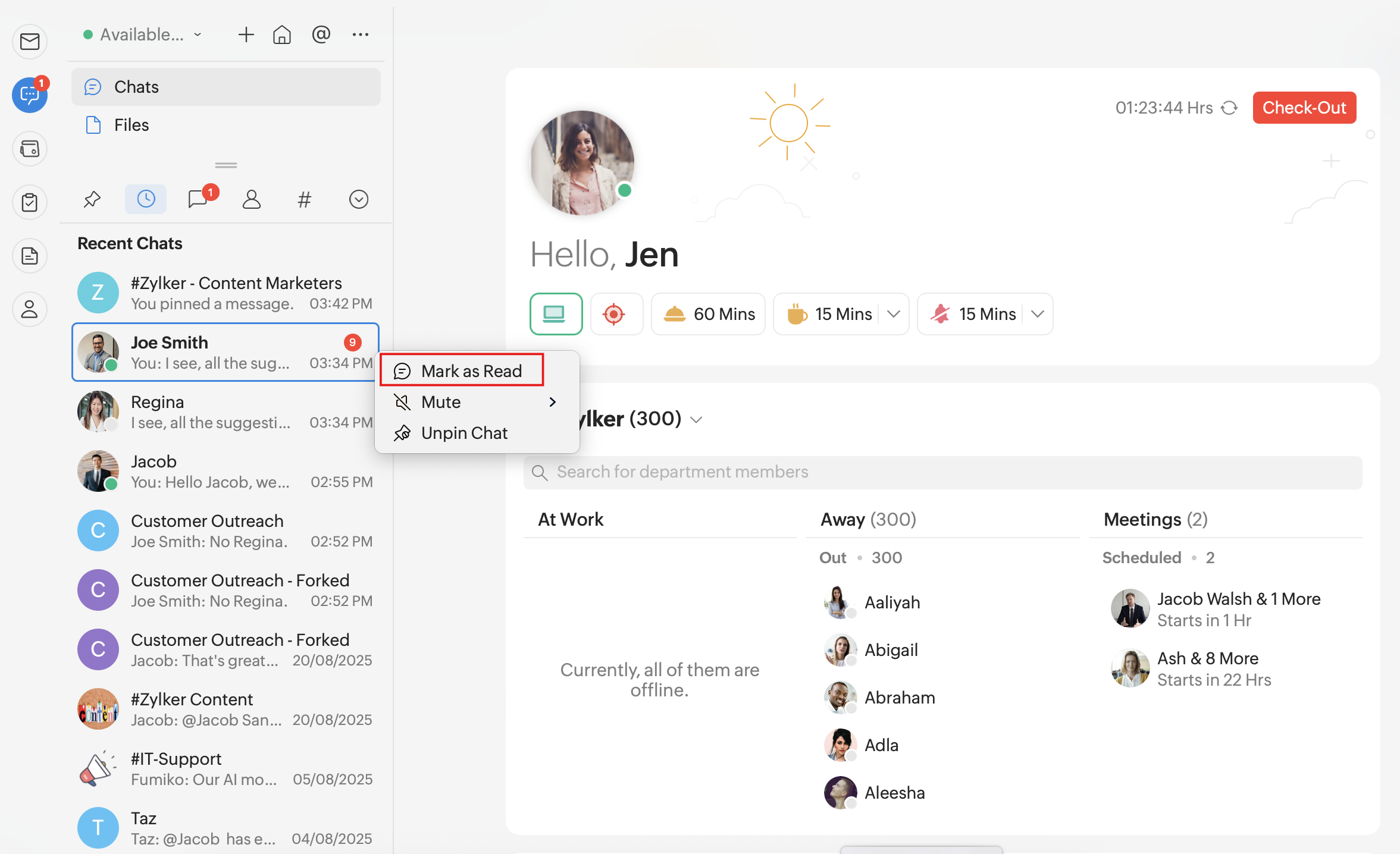
Task: Choose Unpin Chat from context menu
Action: coord(463,433)
